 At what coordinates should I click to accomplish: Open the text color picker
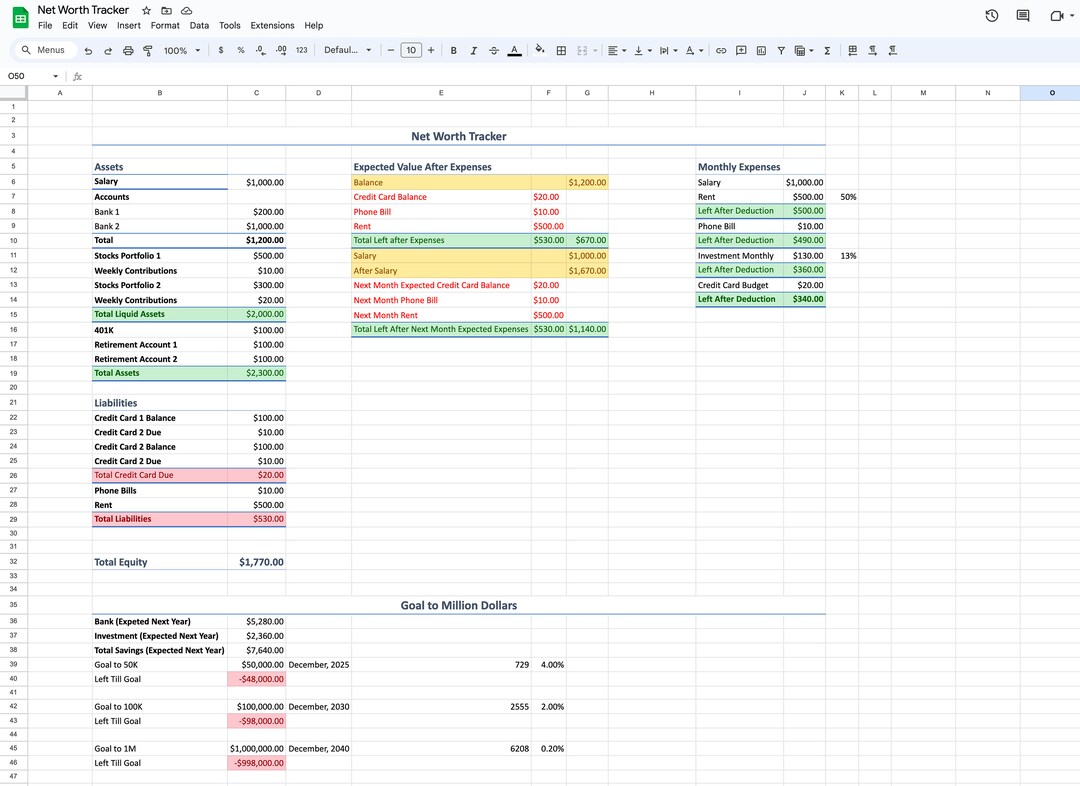515,50
